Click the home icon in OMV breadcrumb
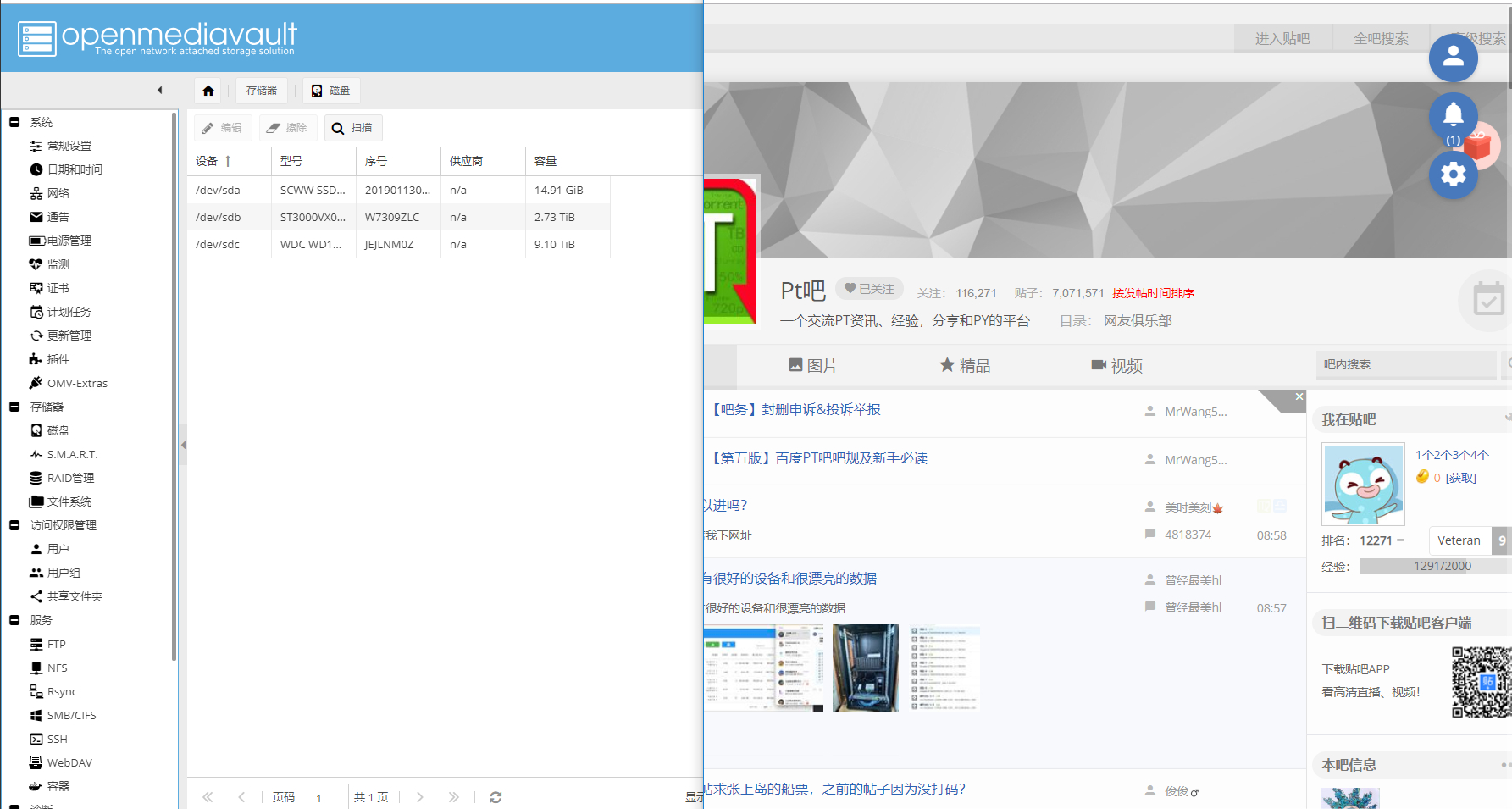The height and width of the screenshot is (809, 1512). coord(208,91)
